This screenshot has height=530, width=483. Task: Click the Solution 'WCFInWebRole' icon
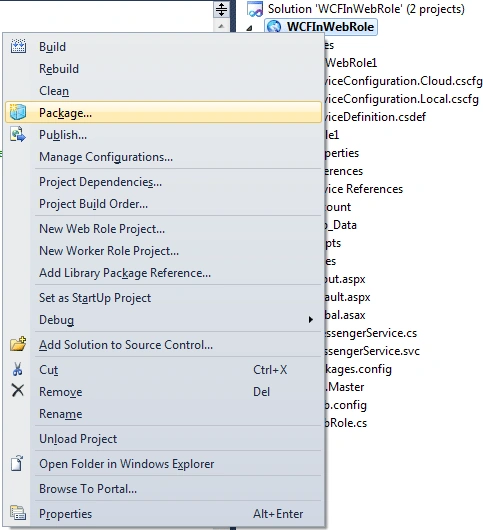pyautogui.click(x=255, y=9)
